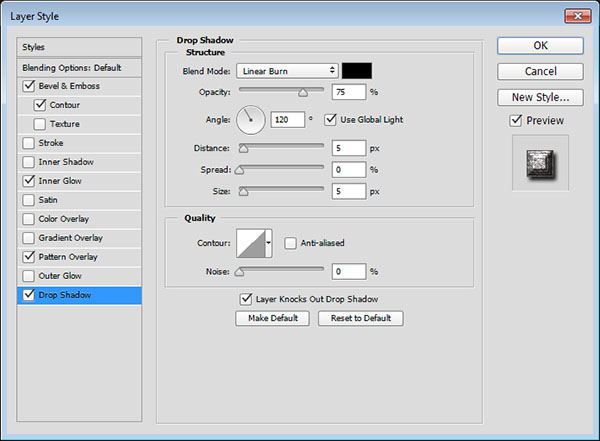Click the black shadow color swatch
Viewport: 600px width, 441px height.
(357, 70)
